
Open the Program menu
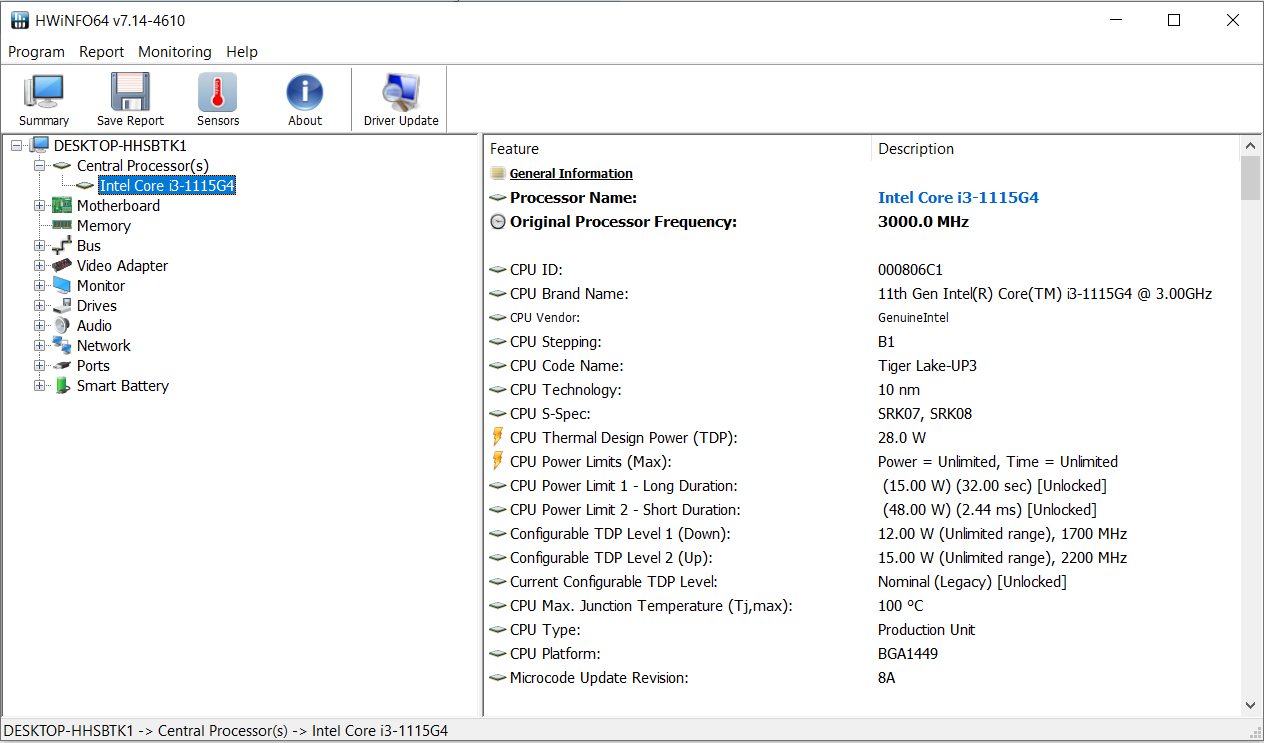coord(36,52)
